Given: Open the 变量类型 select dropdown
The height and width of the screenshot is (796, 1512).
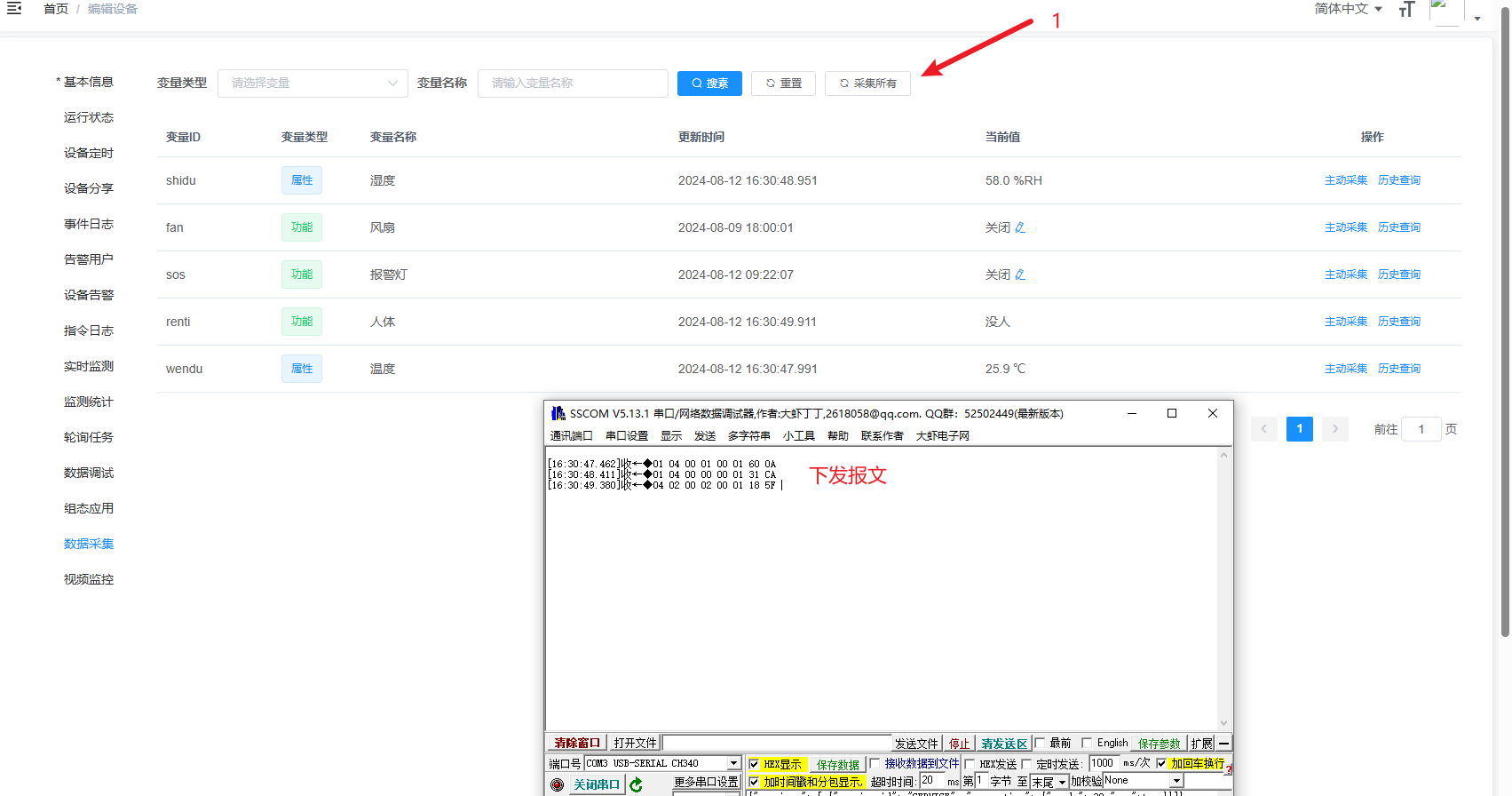Looking at the screenshot, I should pos(313,84).
